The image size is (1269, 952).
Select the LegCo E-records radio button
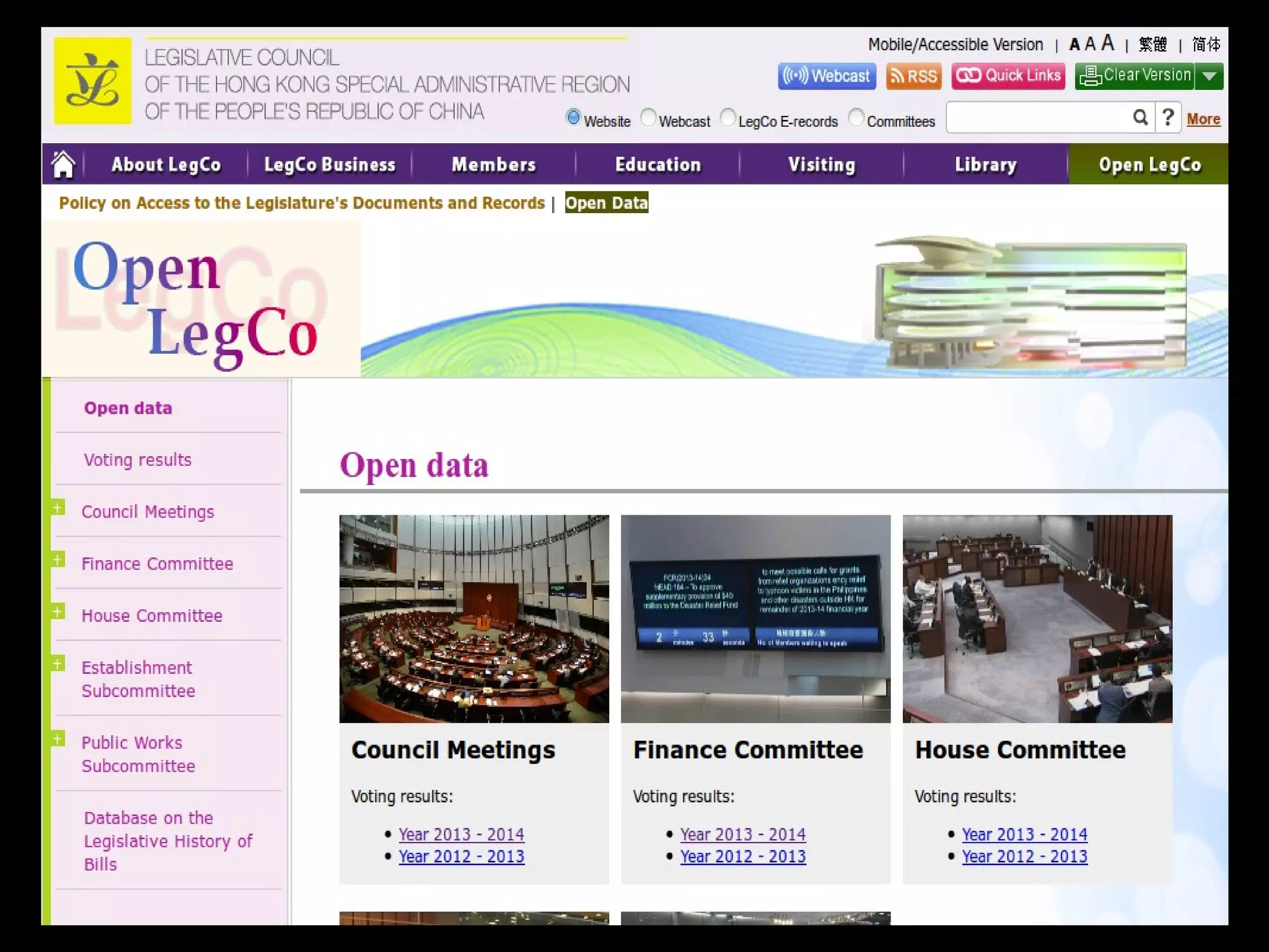729,118
